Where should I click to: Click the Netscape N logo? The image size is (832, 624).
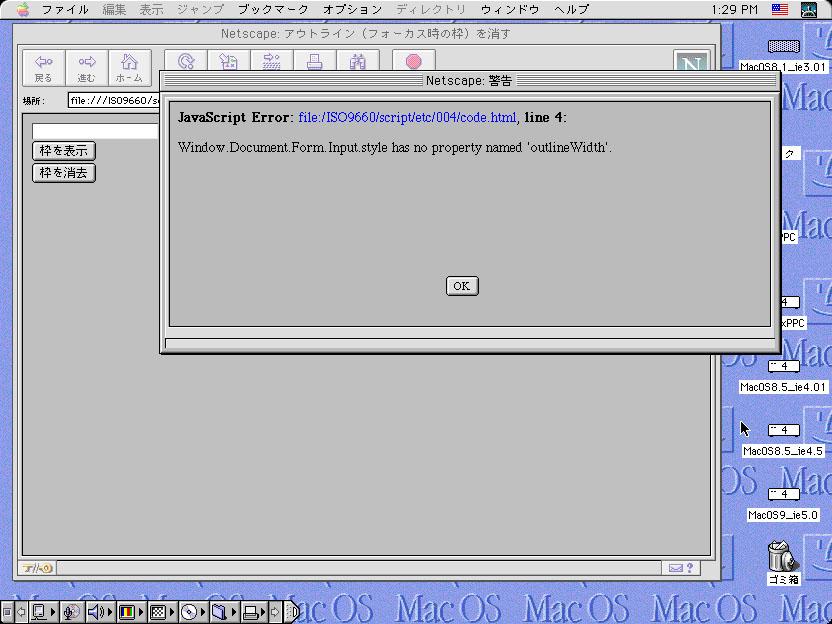[691, 61]
